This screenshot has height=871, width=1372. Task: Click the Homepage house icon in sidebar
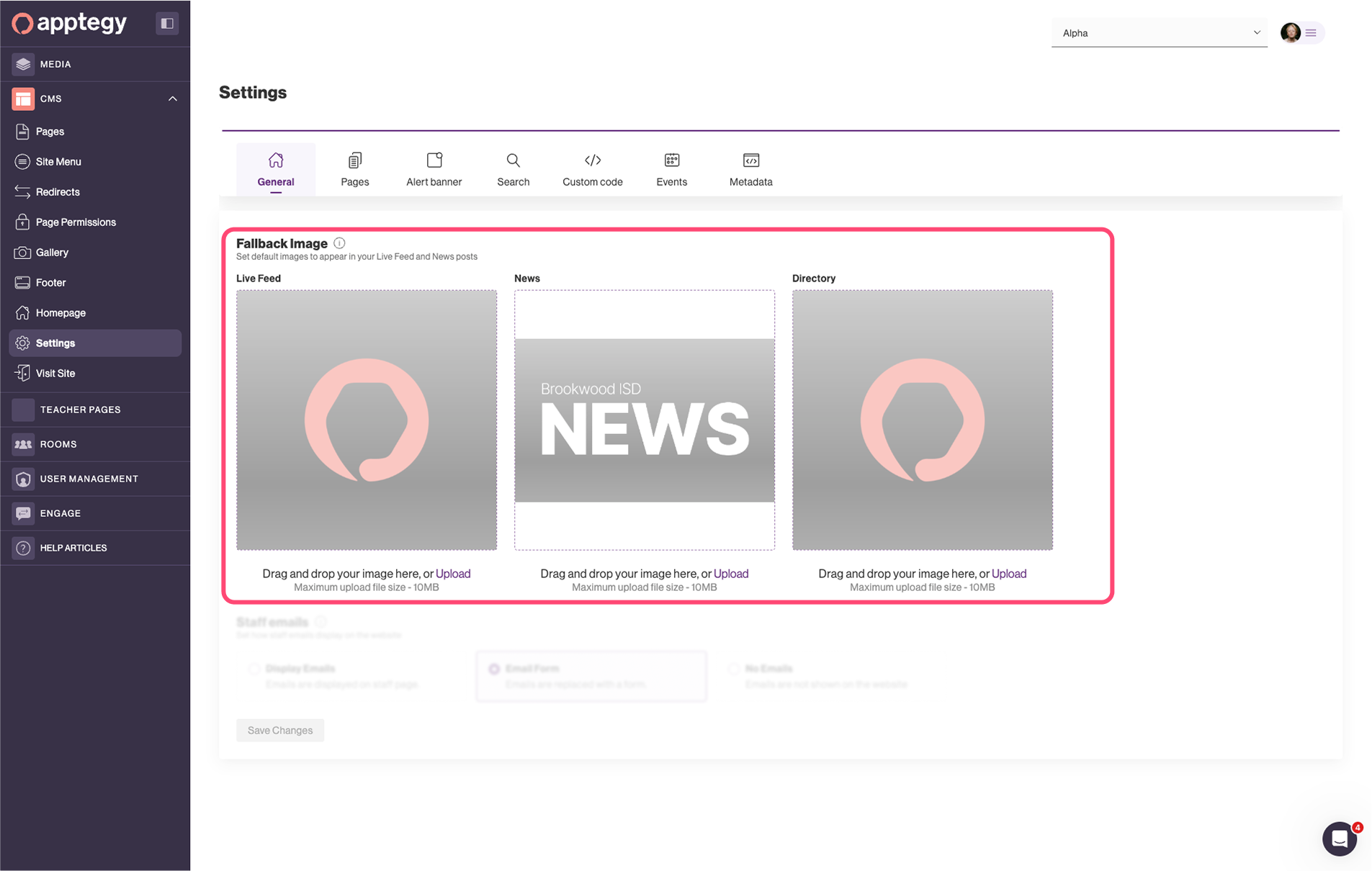tap(22, 313)
